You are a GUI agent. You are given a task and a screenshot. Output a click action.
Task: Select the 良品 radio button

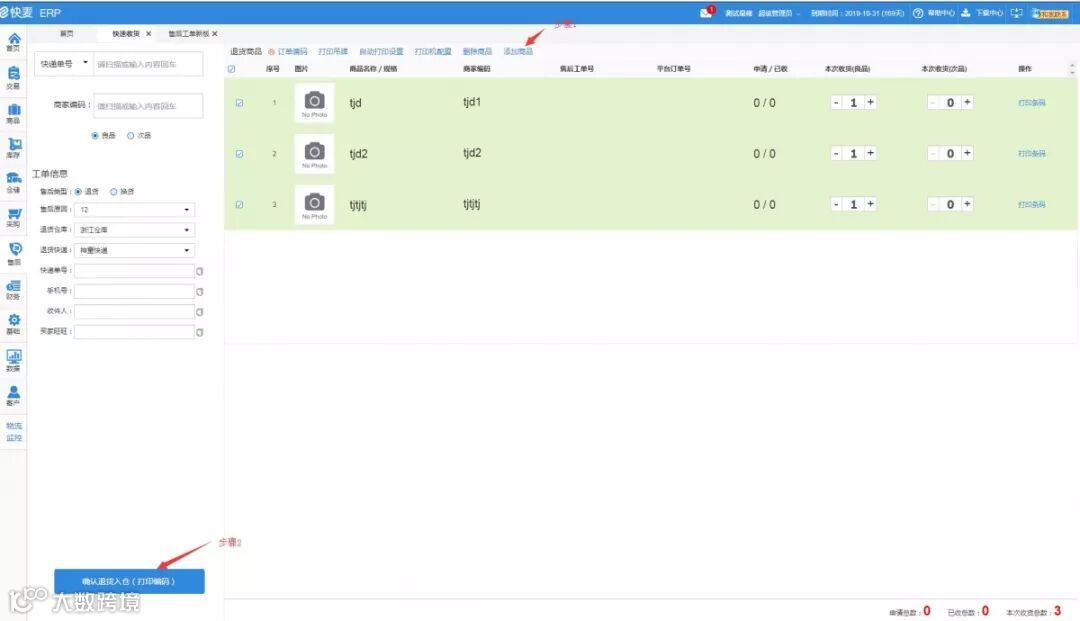pos(95,136)
